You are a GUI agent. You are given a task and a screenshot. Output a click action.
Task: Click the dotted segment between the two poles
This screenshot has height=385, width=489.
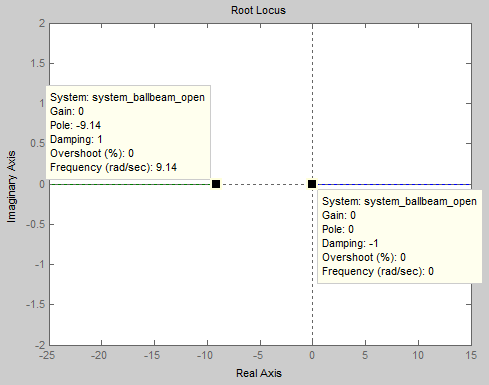tap(264, 184)
